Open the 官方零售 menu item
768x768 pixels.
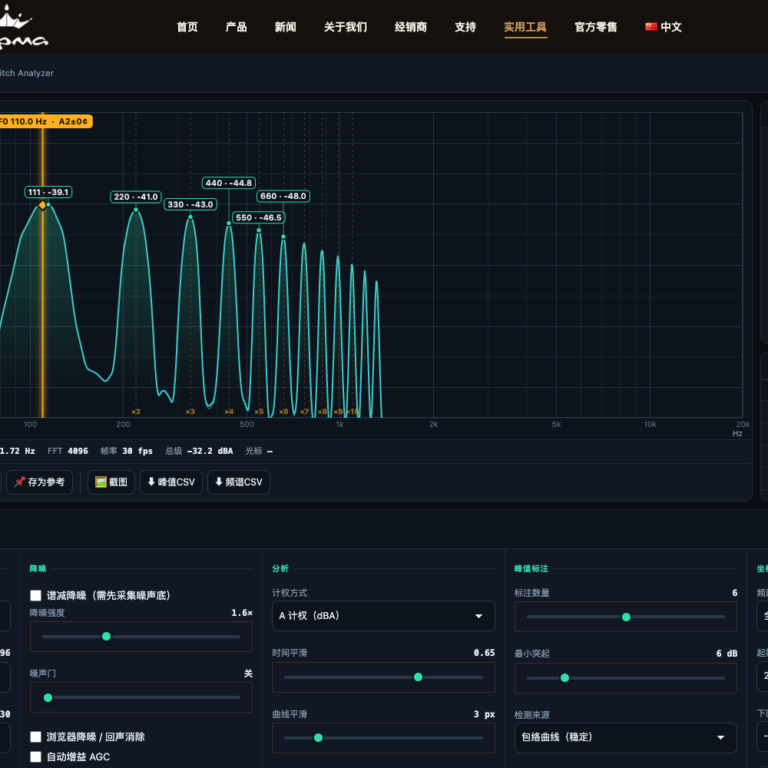click(596, 27)
